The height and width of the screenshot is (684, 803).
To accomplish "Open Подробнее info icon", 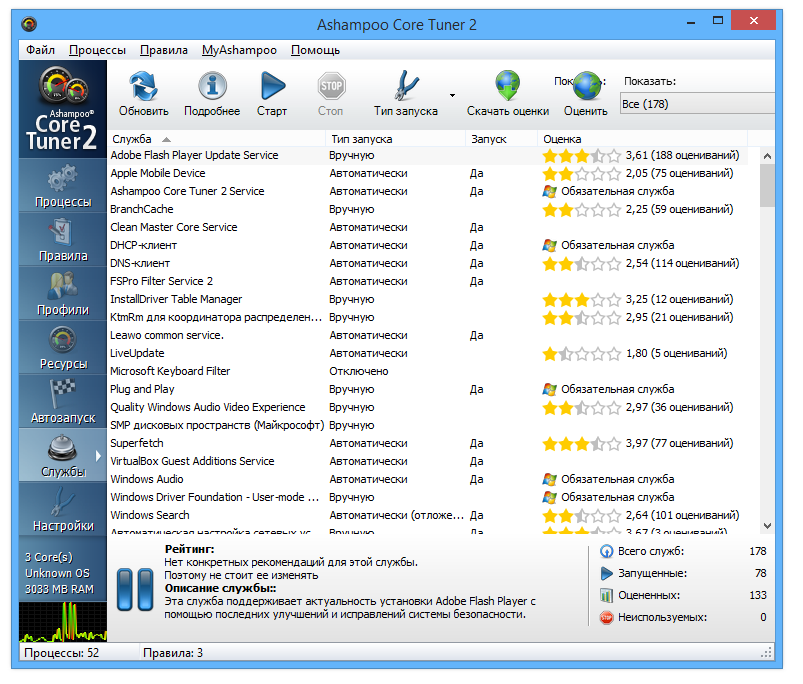I will point(212,86).
